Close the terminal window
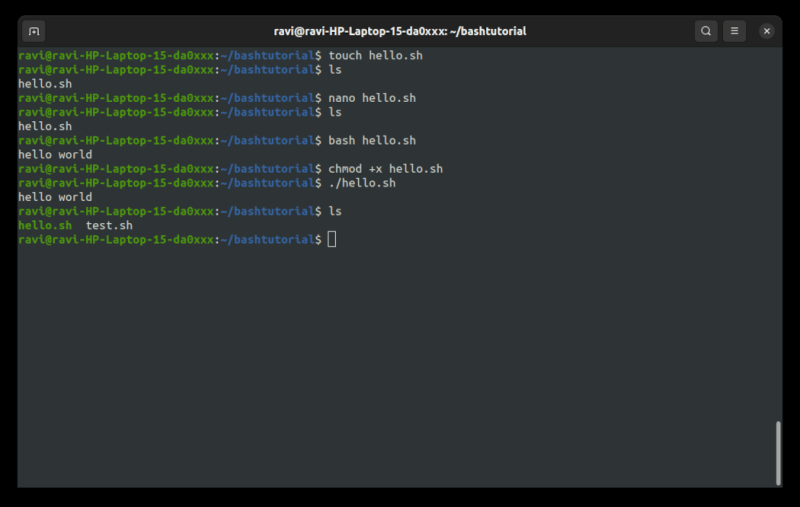 coord(766,31)
